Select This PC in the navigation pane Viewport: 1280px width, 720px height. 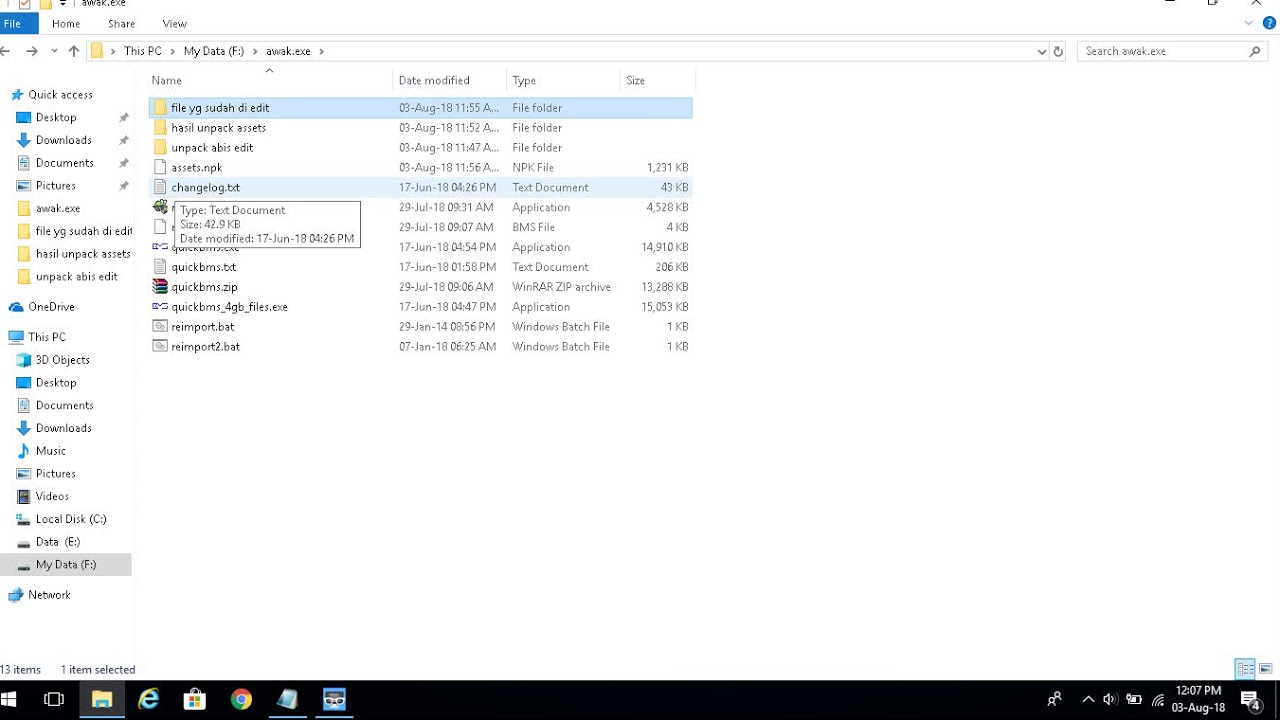(x=46, y=337)
